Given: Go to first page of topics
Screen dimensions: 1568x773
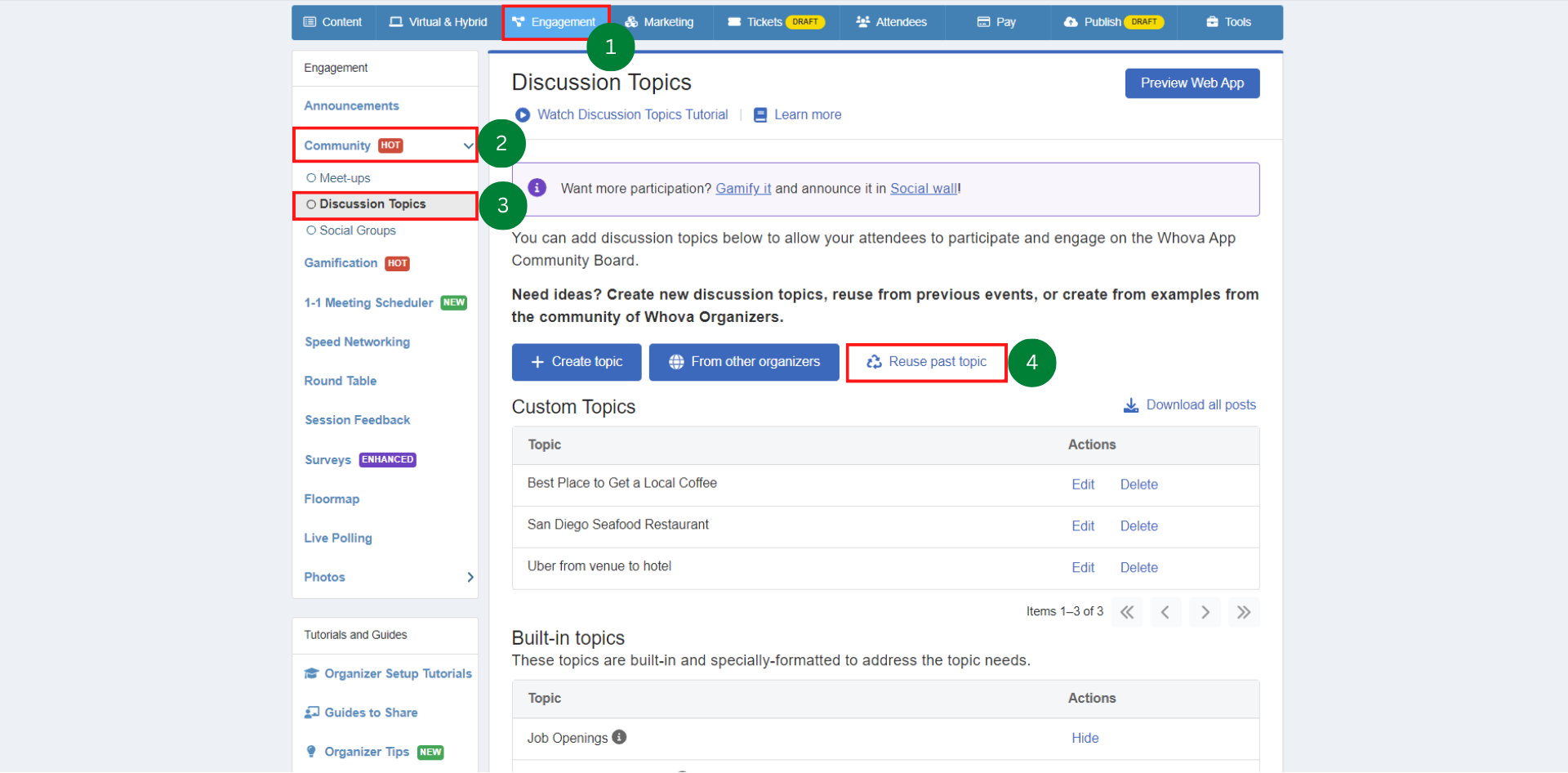Looking at the screenshot, I should point(1127,612).
